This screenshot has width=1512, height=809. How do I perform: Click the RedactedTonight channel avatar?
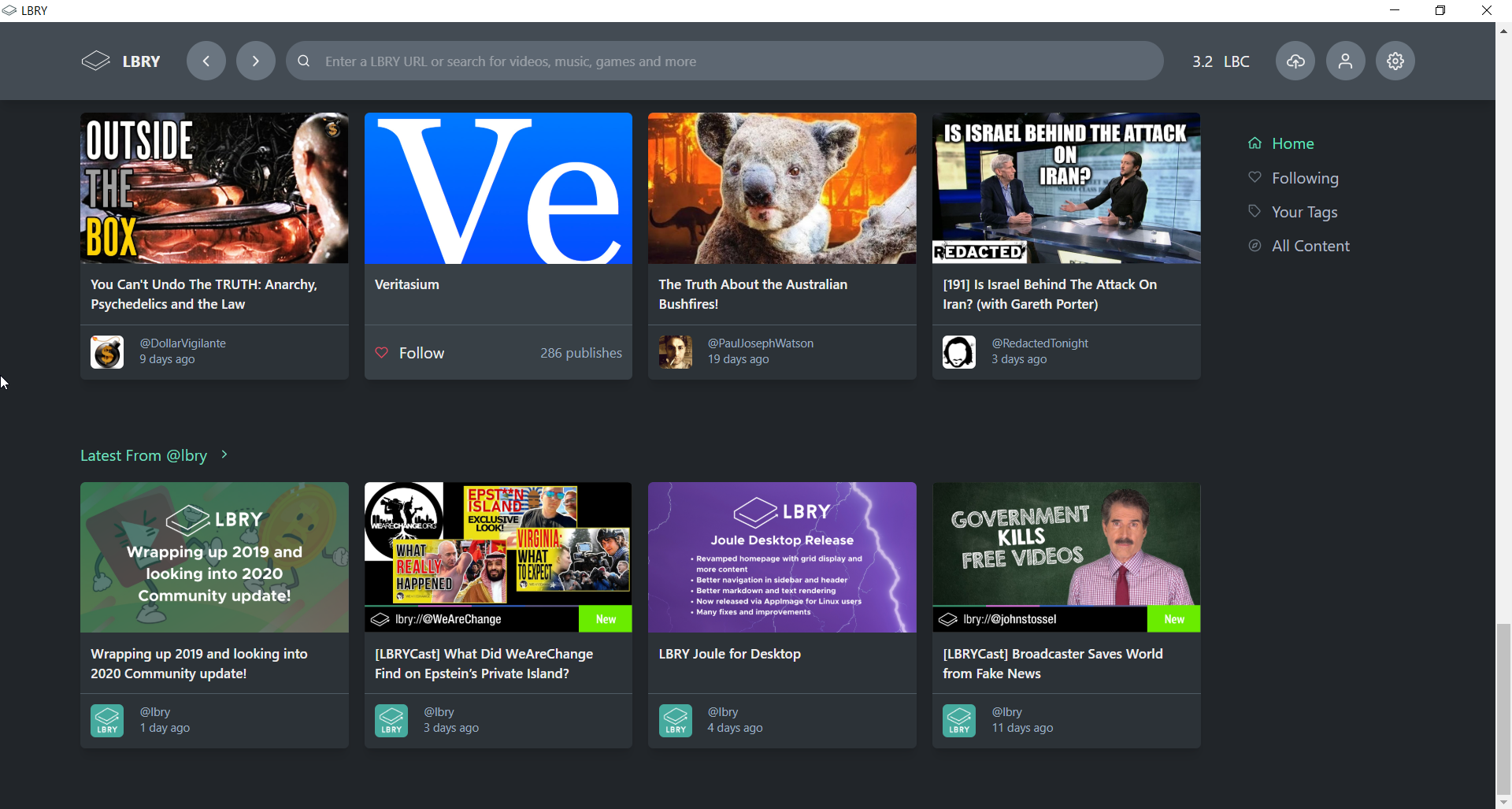959,352
